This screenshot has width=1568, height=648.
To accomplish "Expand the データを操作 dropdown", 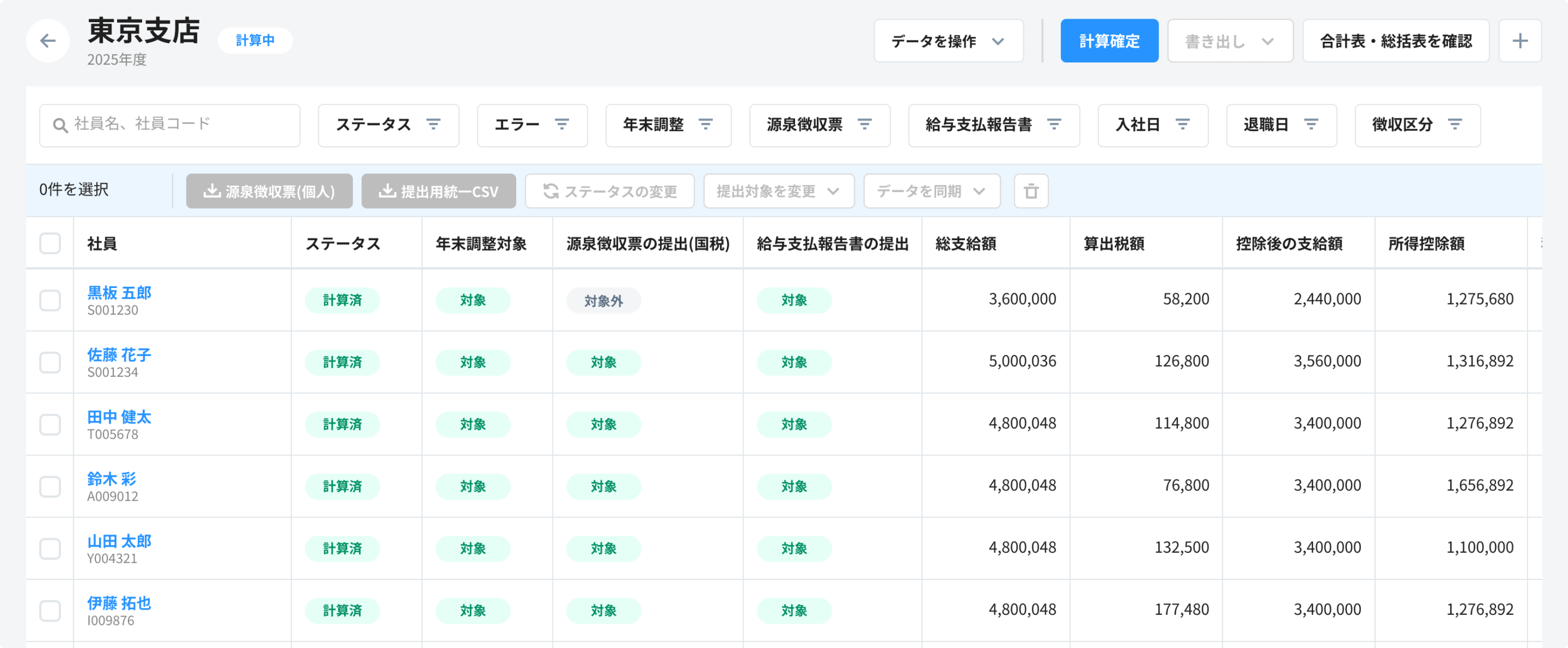I will pyautogui.click(x=948, y=41).
